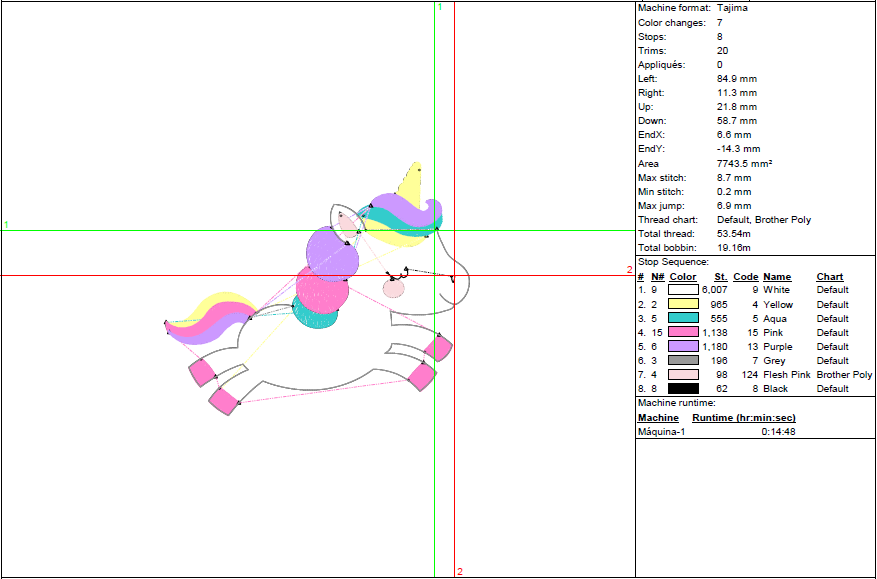Click the underlined Chart column header
The width and height of the screenshot is (877, 579).
pyautogui.click(x=829, y=277)
